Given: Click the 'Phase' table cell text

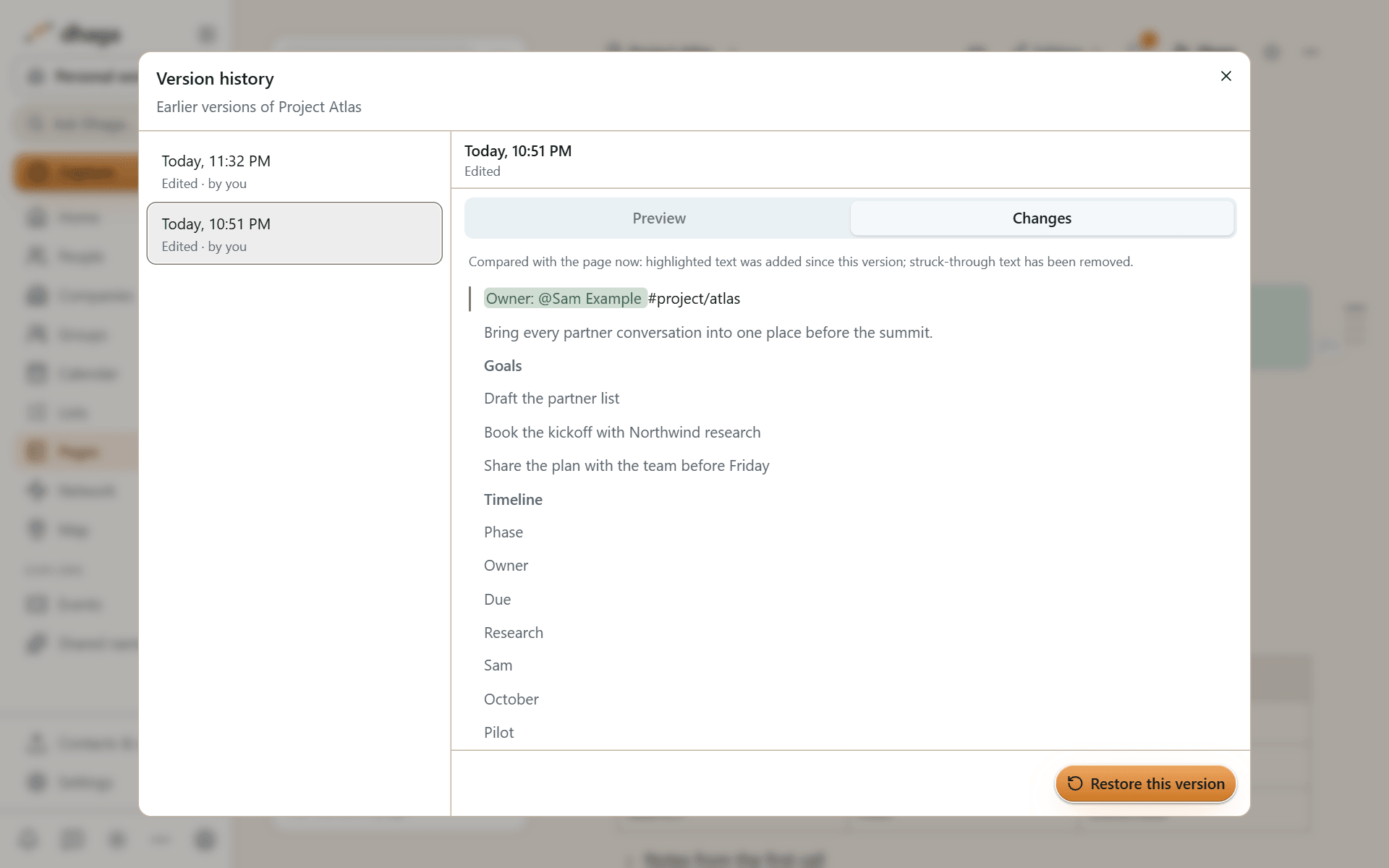Looking at the screenshot, I should point(504,532).
